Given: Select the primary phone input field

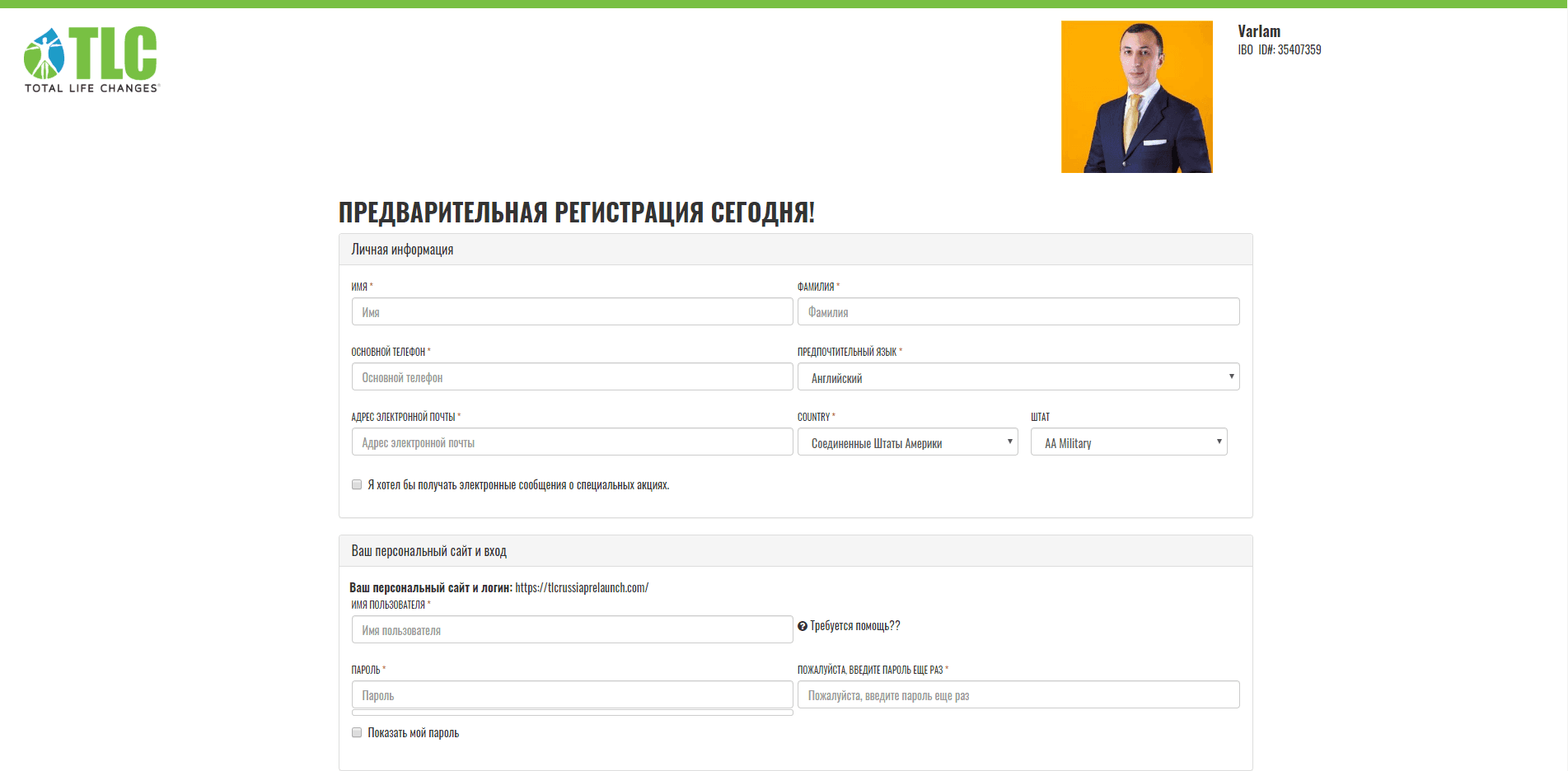Looking at the screenshot, I should [x=572, y=377].
